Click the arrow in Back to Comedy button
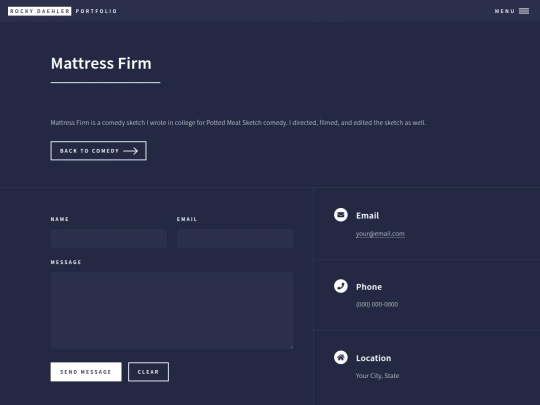Viewport: 540px width, 405px height. (x=131, y=151)
